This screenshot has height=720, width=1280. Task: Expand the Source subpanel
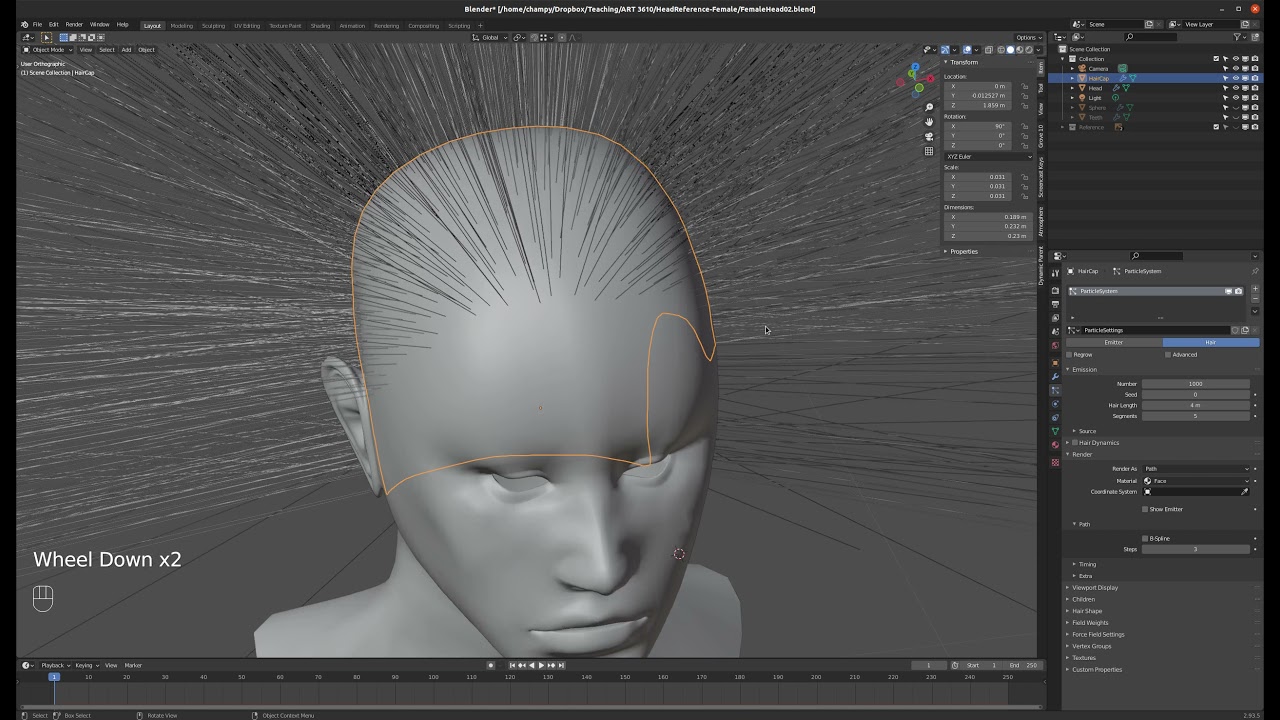[1086, 431]
